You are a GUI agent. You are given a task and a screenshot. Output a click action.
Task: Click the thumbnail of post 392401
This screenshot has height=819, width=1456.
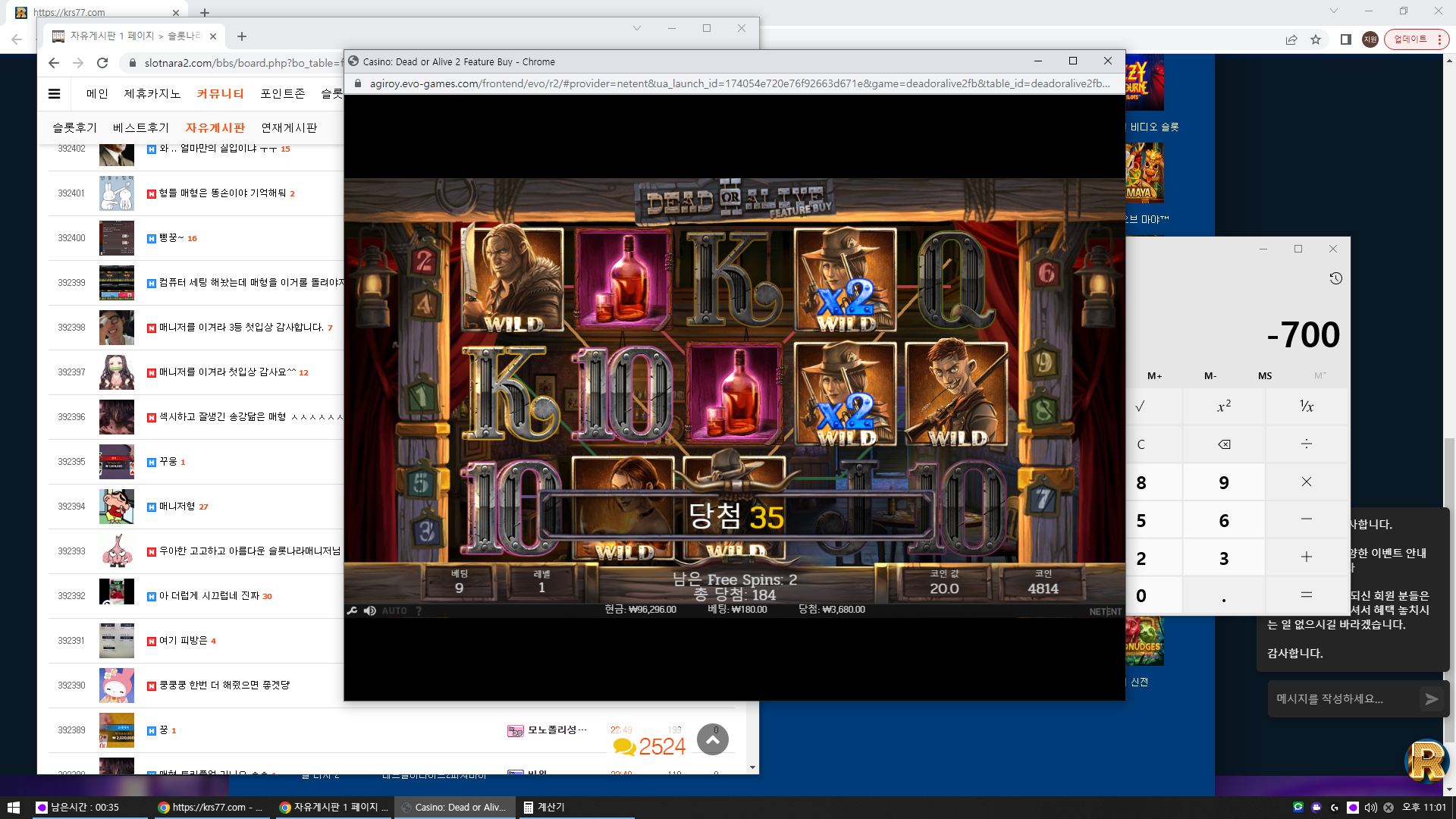117,193
